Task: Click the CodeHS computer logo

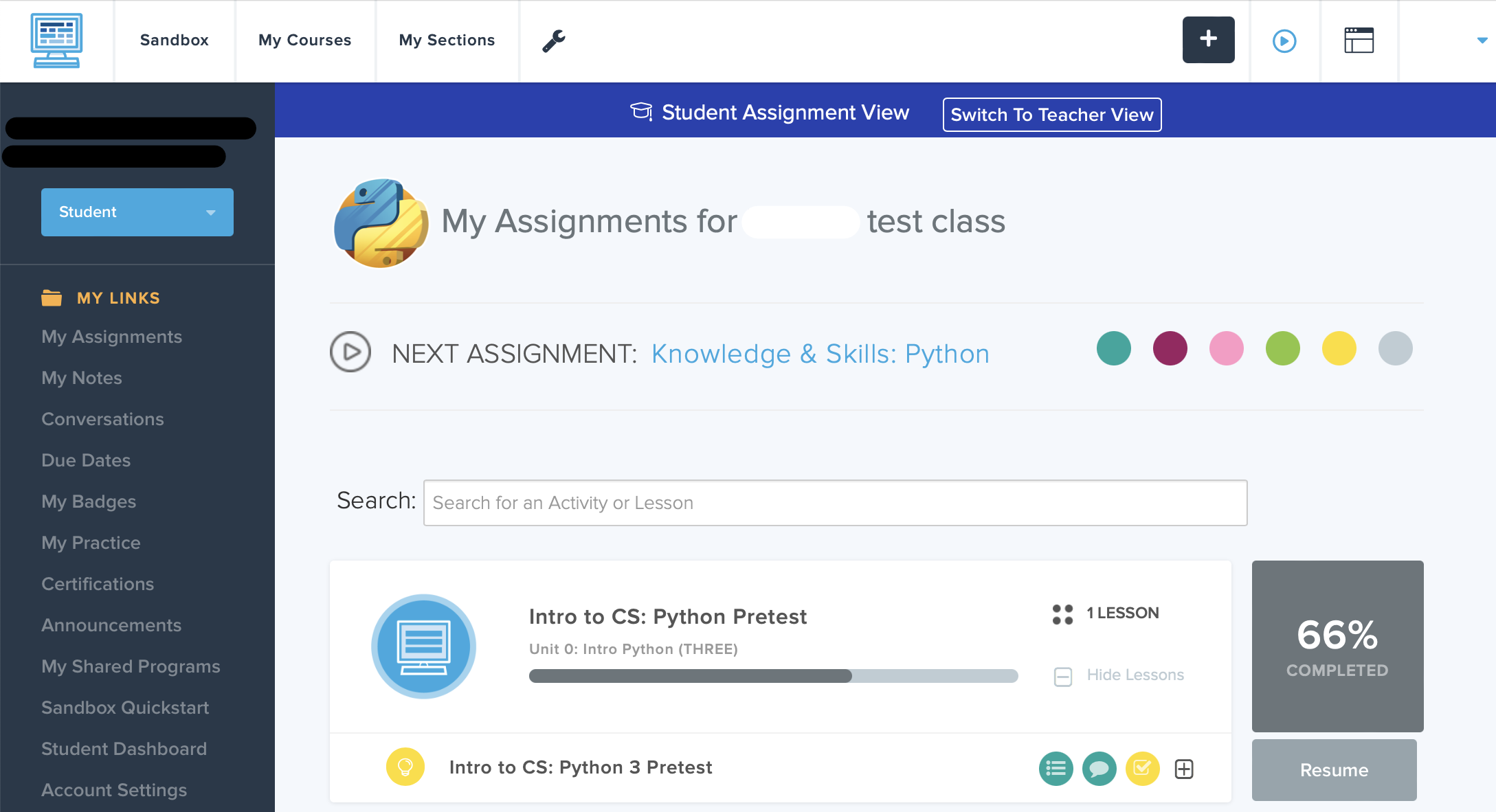Action: [x=56, y=41]
